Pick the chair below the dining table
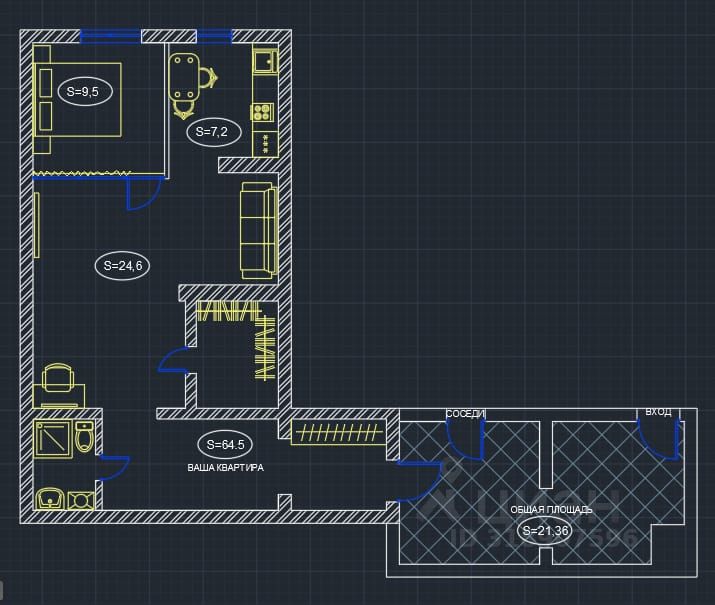This screenshot has height=605, width=715. click(x=183, y=110)
